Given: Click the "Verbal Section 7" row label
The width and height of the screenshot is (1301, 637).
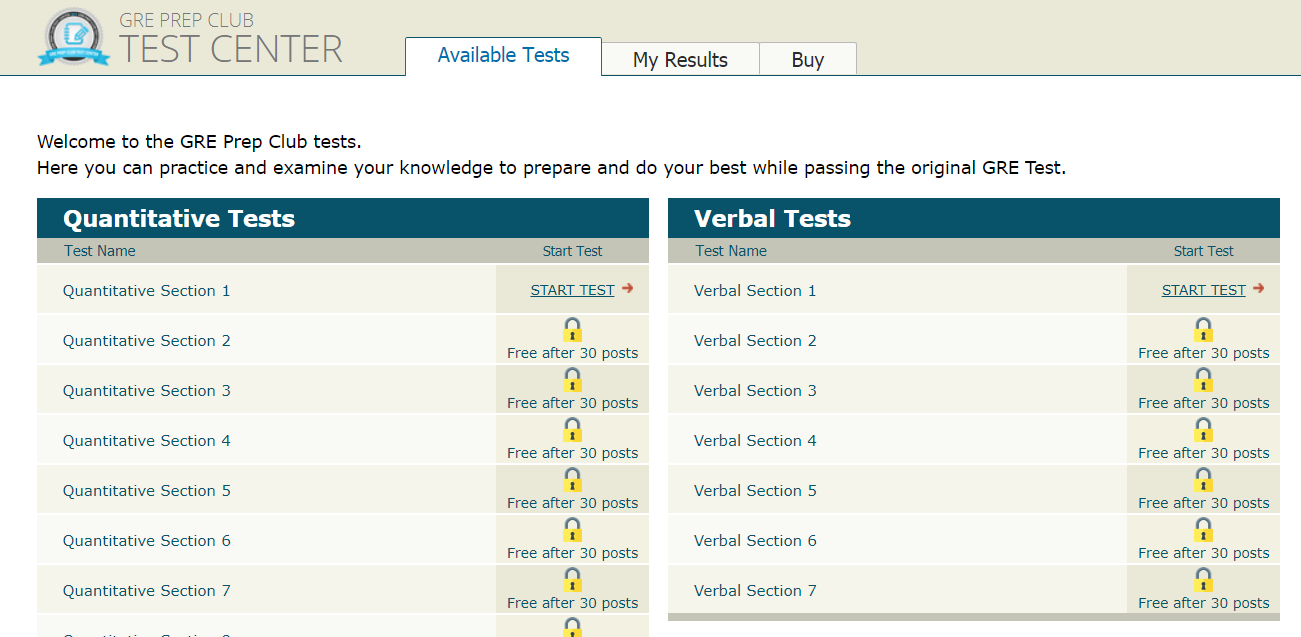Looking at the screenshot, I should point(755,591).
